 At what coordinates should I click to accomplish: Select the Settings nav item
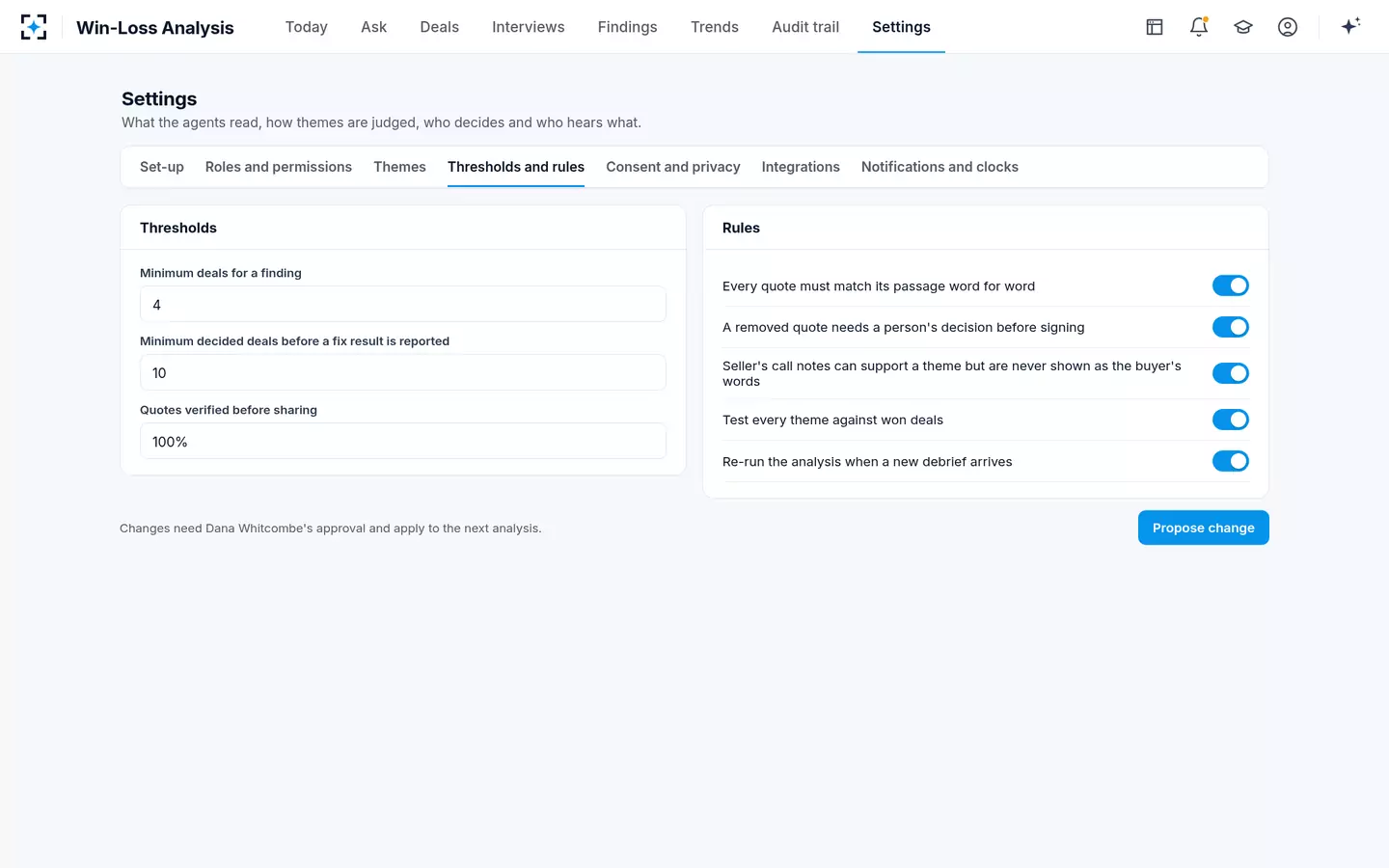point(902,27)
